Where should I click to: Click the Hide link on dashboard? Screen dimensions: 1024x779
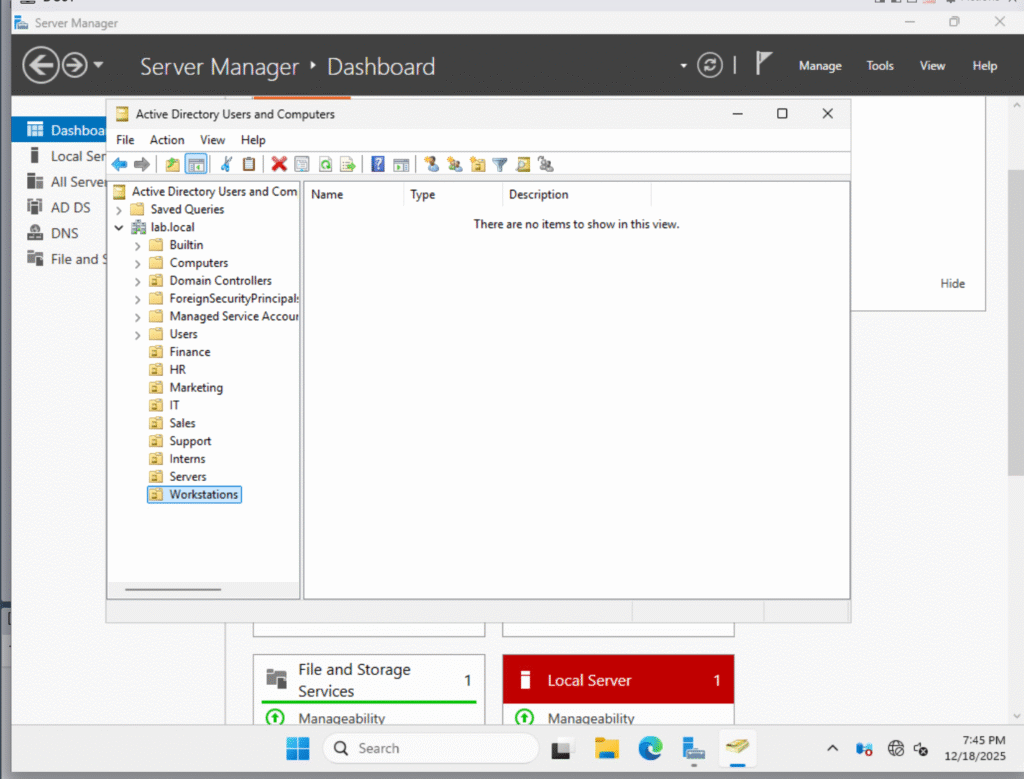[952, 284]
